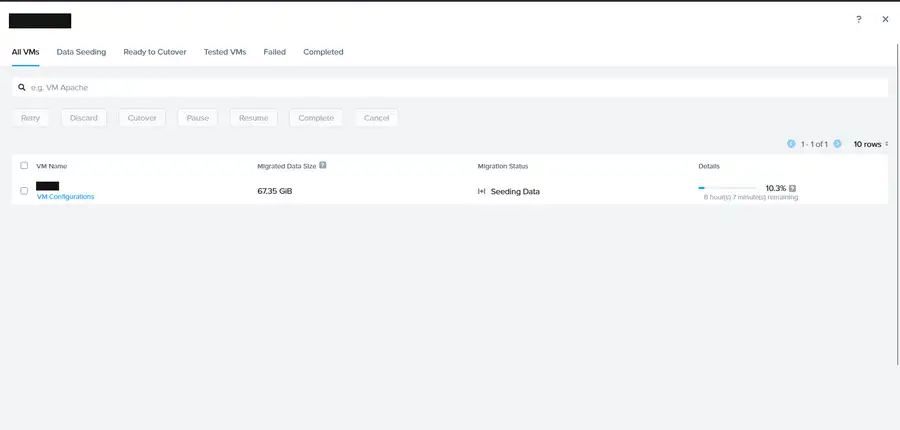
Task: Click the Details column header
Action: (709, 166)
